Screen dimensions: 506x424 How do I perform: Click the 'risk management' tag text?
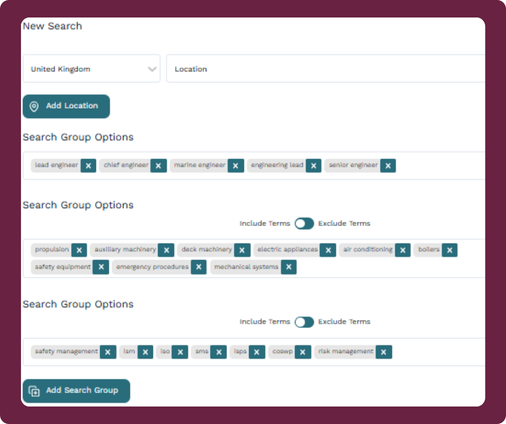click(x=346, y=351)
